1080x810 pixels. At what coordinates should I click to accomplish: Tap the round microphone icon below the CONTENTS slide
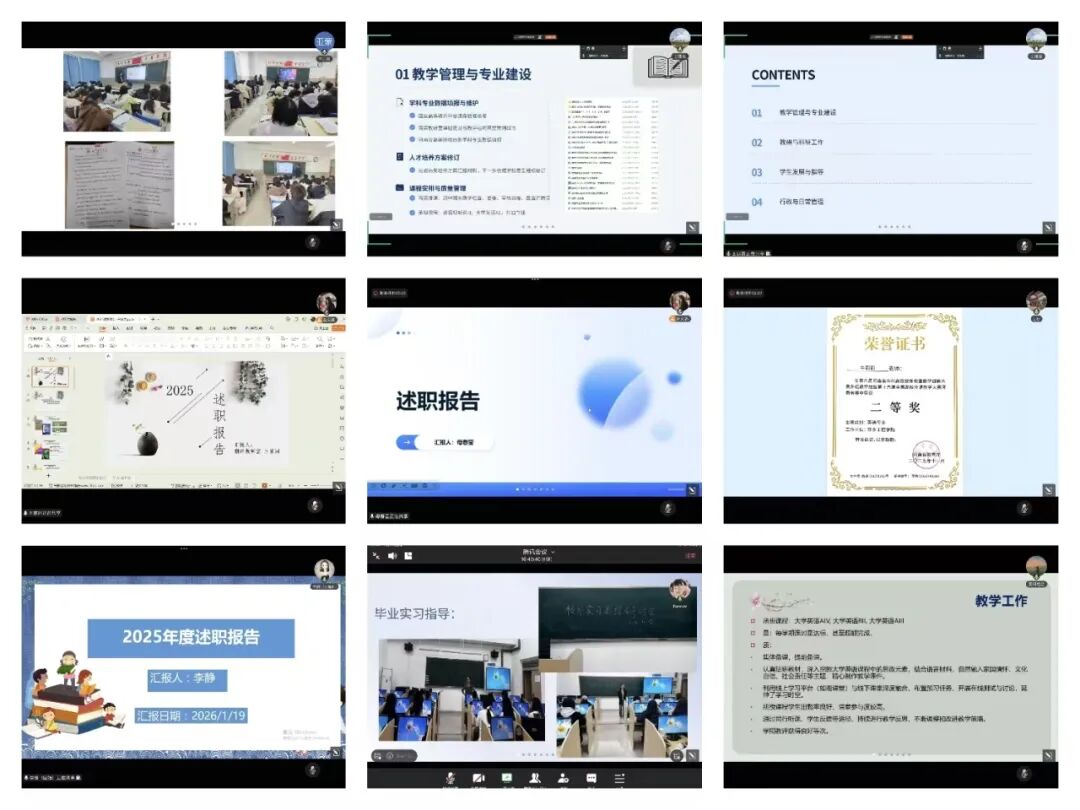click(x=1024, y=245)
